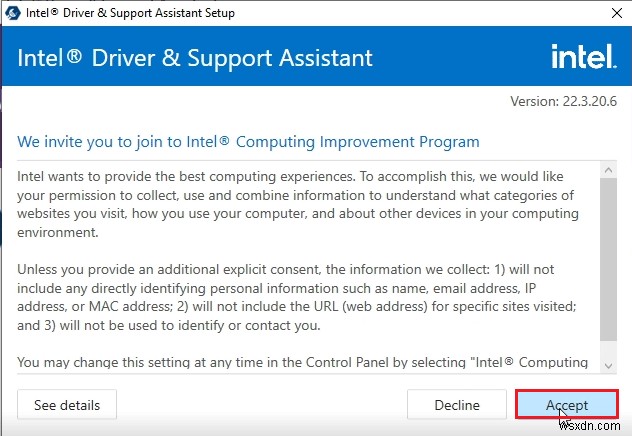Click the line starting 'You may change this setting'
632x436 pixels.
click(302, 362)
